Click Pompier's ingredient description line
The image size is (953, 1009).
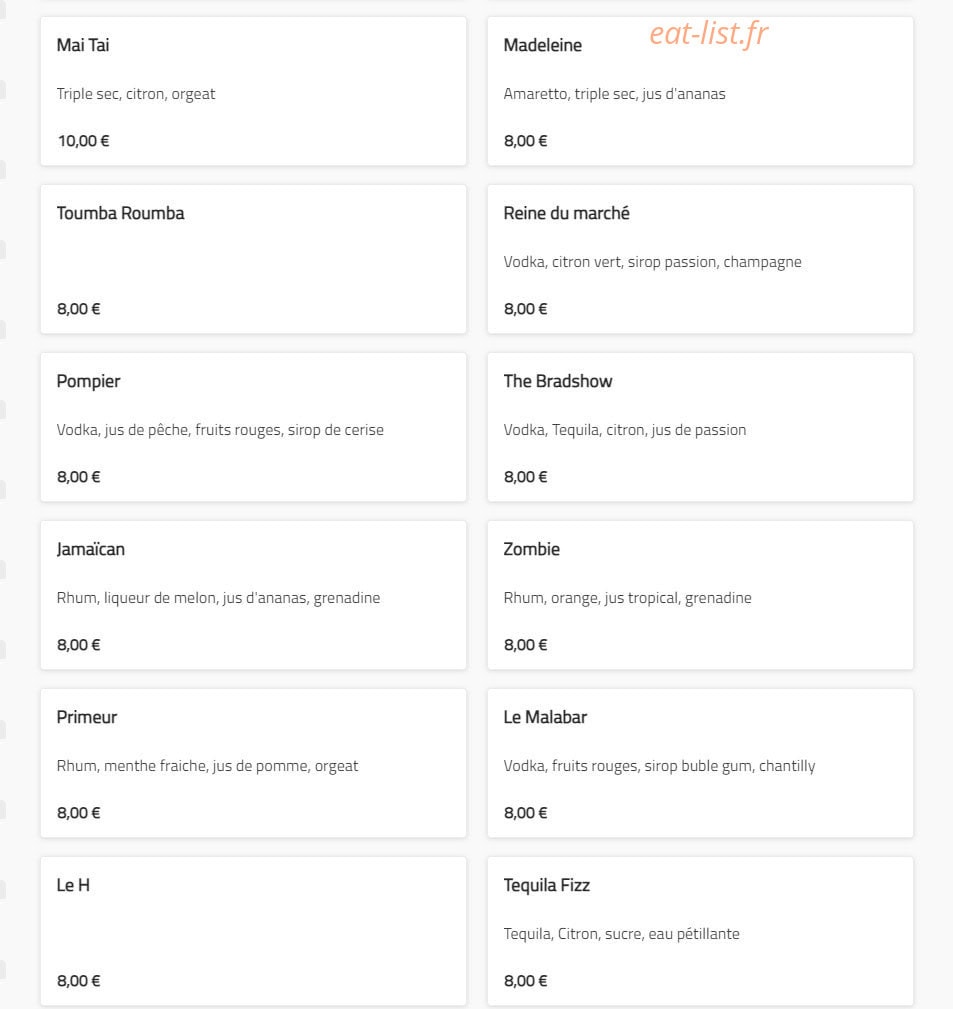[220, 430]
